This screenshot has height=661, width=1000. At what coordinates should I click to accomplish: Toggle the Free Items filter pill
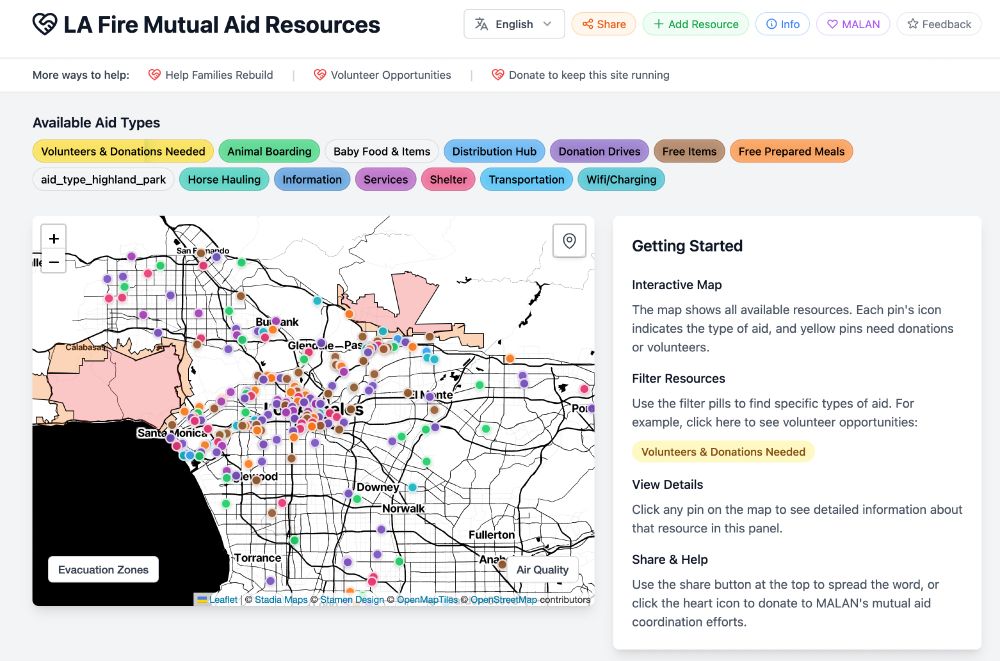point(689,151)
